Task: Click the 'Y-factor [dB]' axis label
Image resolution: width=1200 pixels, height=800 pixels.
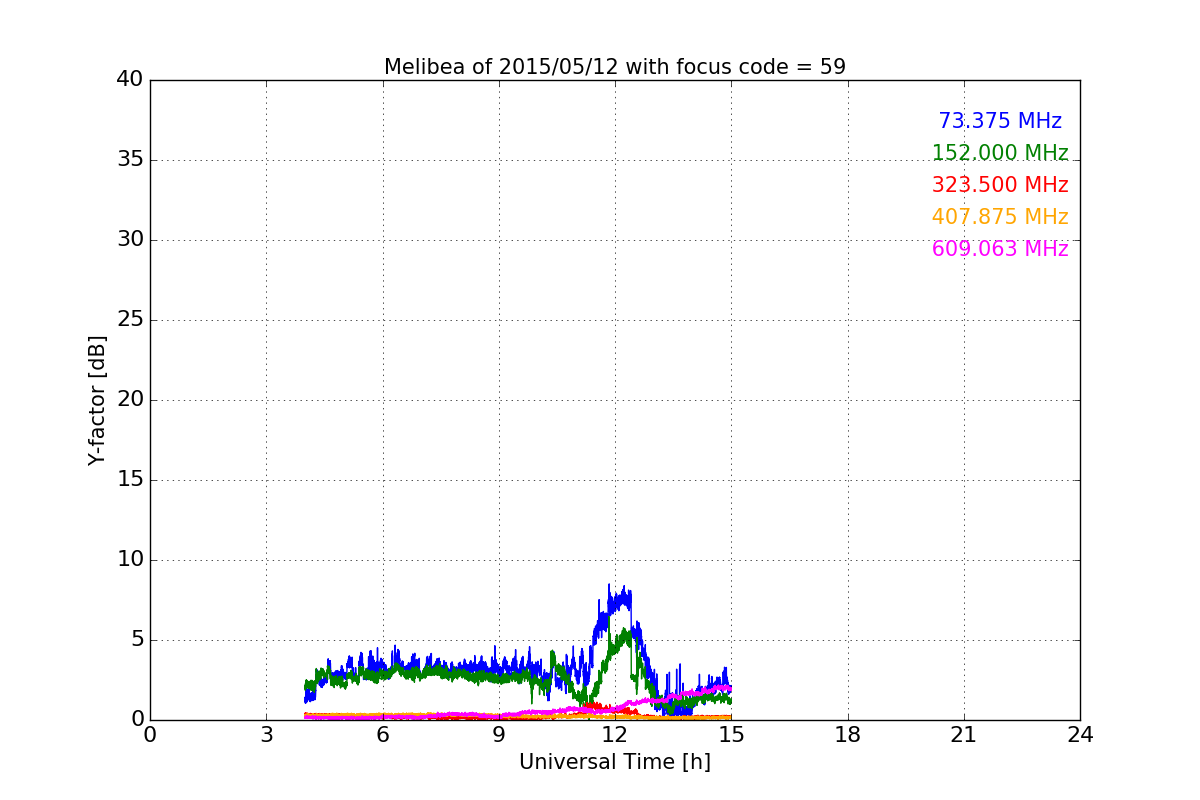Action: [97, 400]
